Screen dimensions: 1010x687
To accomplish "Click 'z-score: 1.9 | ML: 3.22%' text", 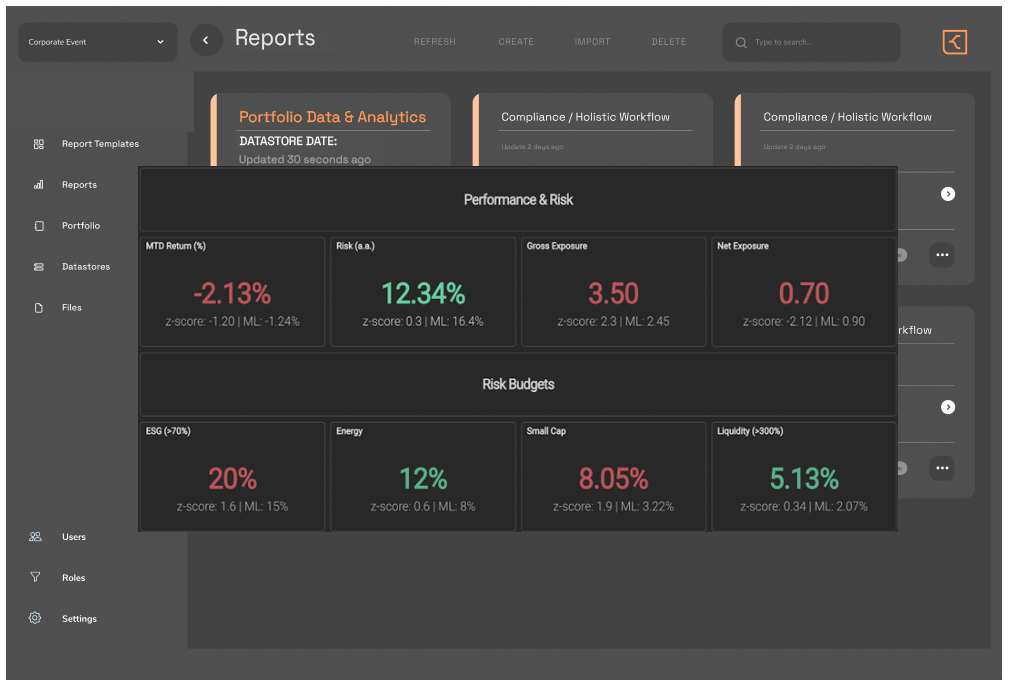I will (613, 506).
